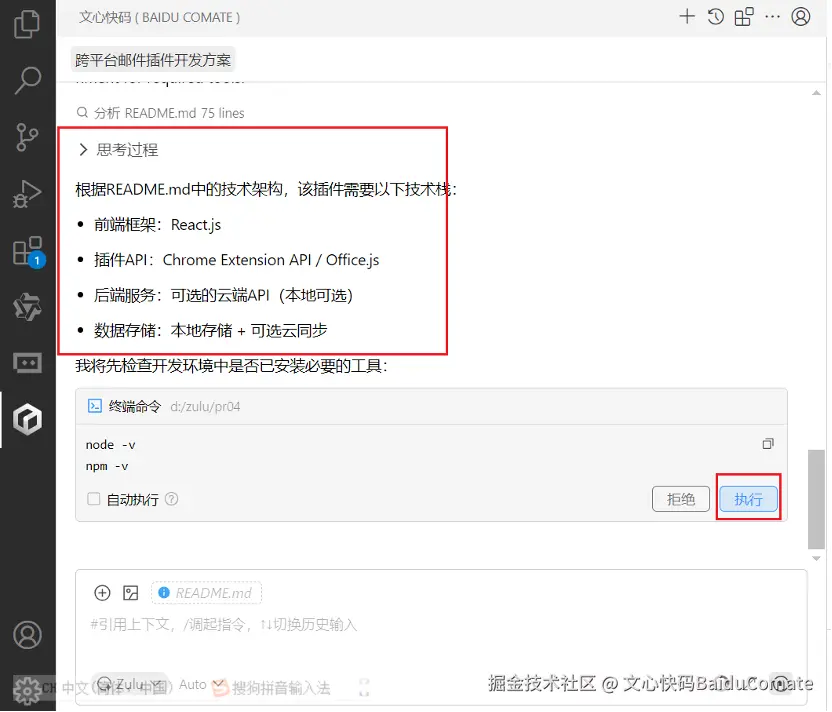Image resolution: width=832 pixels, height=712 pixels.
Task: Click the 执行 button
Action: pyautogui.click(x=748, y=499)
